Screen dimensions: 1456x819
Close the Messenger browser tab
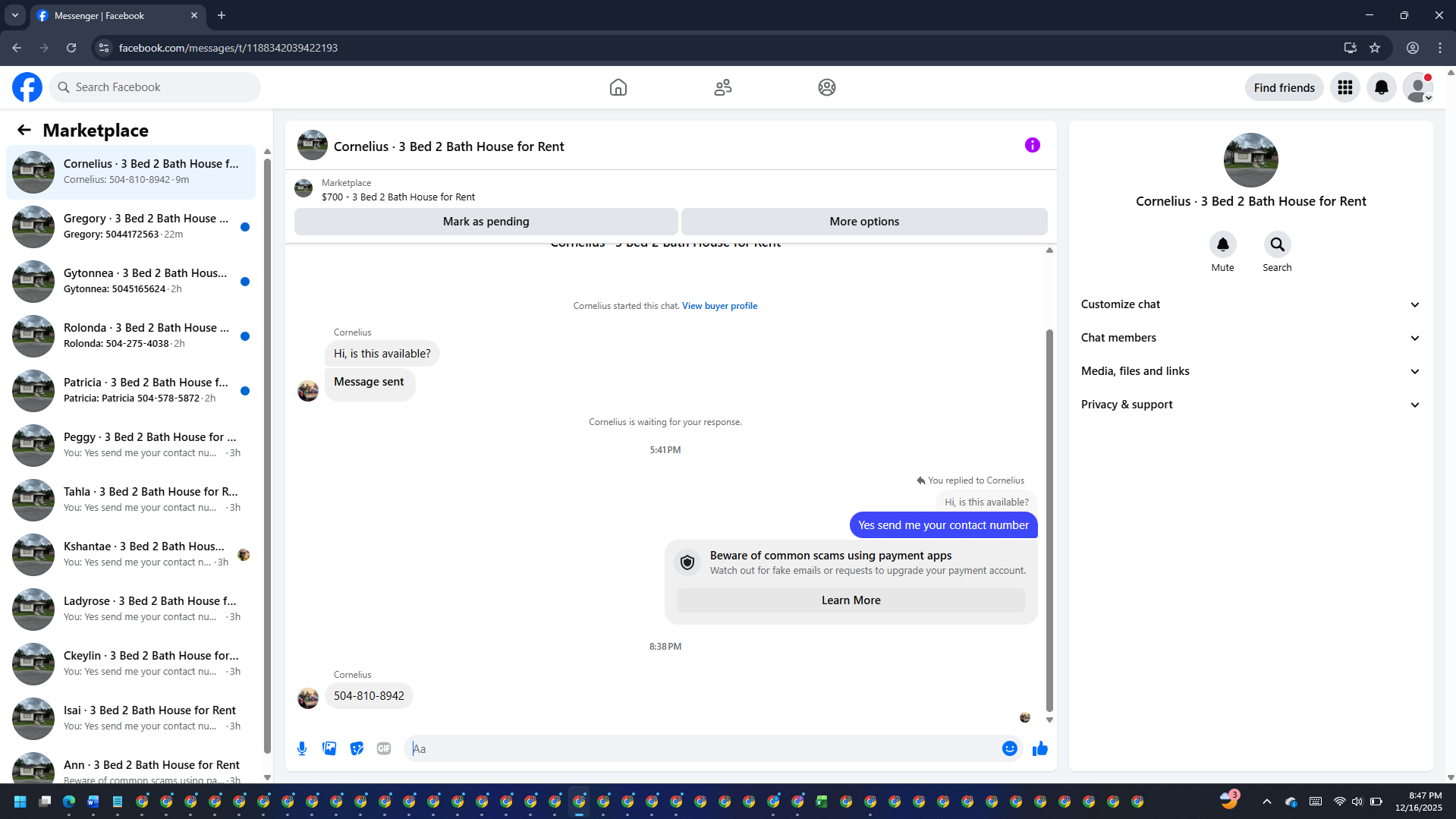[x=194, y=15]
